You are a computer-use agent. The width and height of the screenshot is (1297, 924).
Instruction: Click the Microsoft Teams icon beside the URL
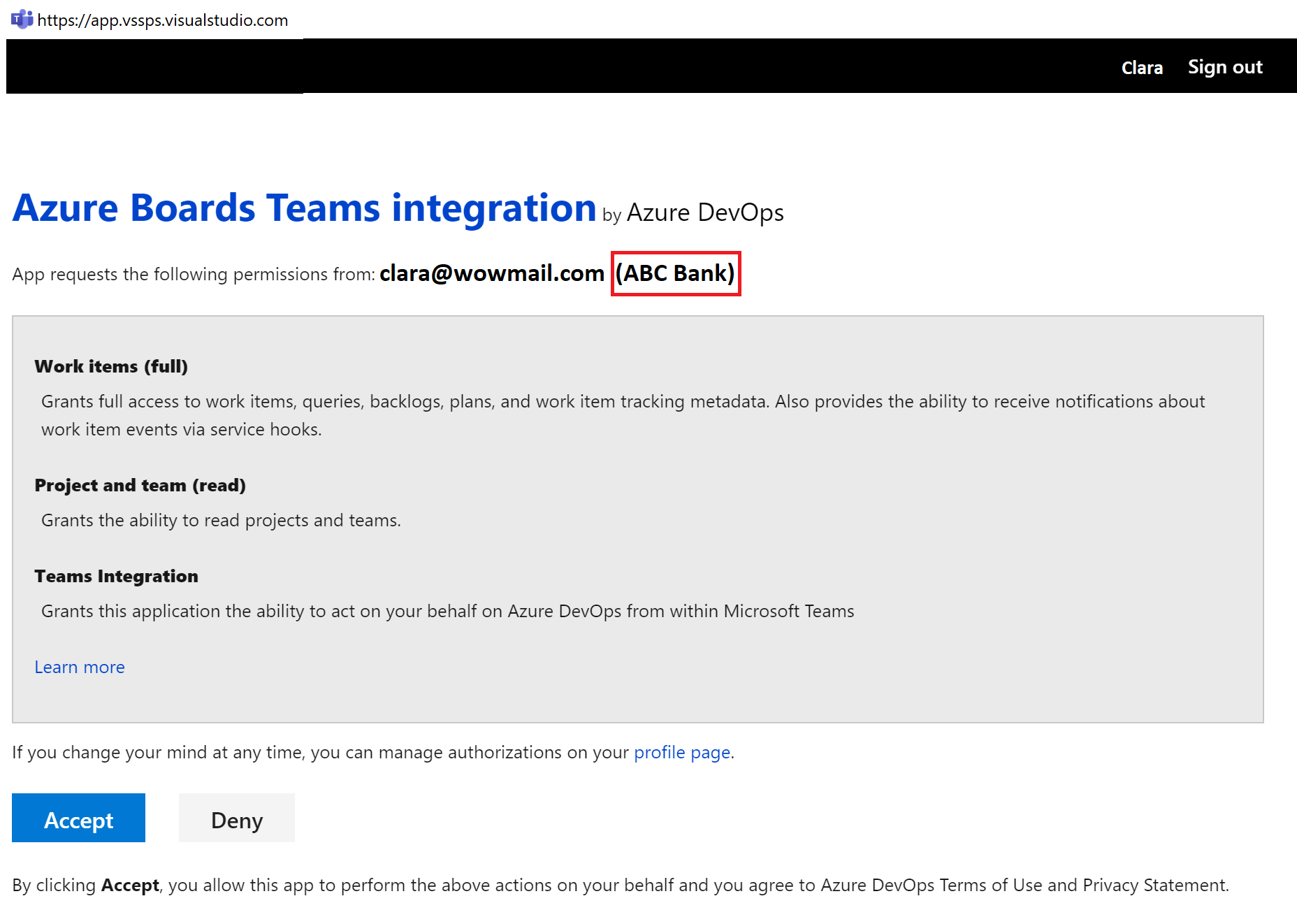(x=22, y=19)
